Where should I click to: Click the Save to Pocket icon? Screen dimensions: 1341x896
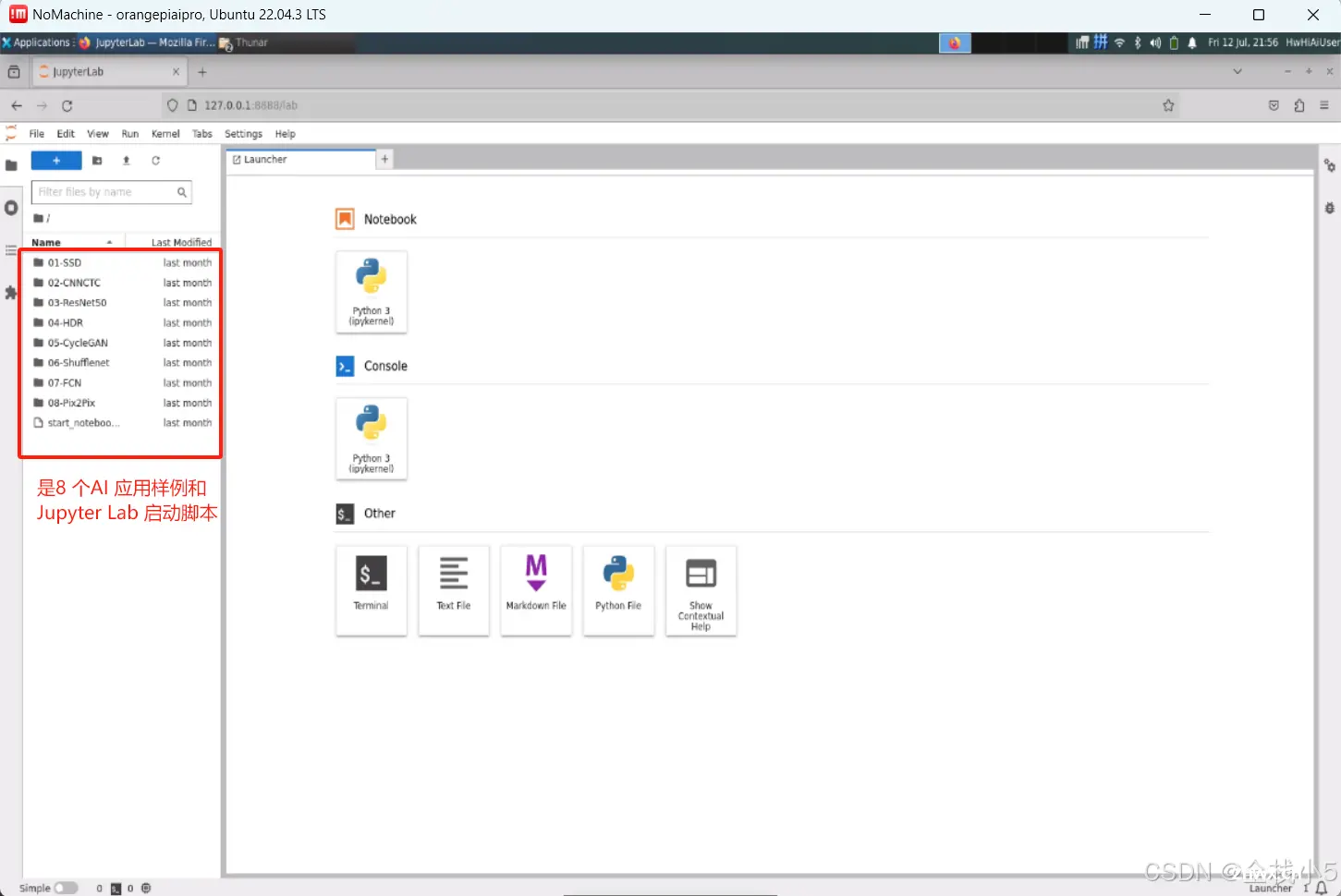pos(1274,105)
